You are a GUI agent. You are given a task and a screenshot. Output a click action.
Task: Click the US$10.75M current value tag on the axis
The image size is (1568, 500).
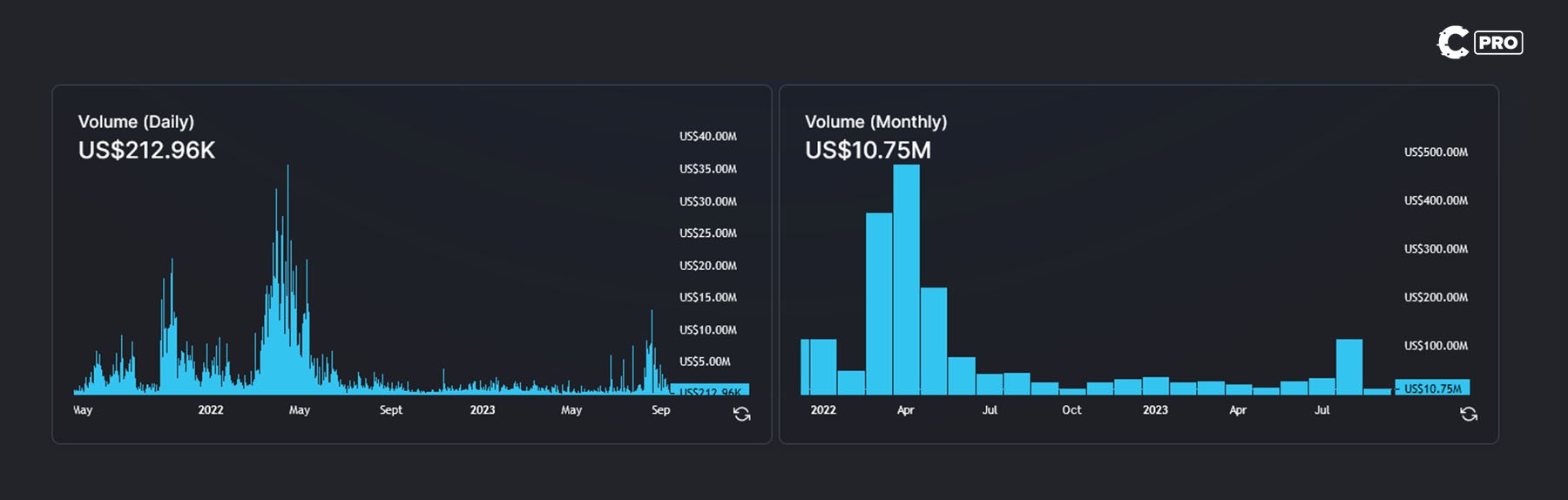1432,389
